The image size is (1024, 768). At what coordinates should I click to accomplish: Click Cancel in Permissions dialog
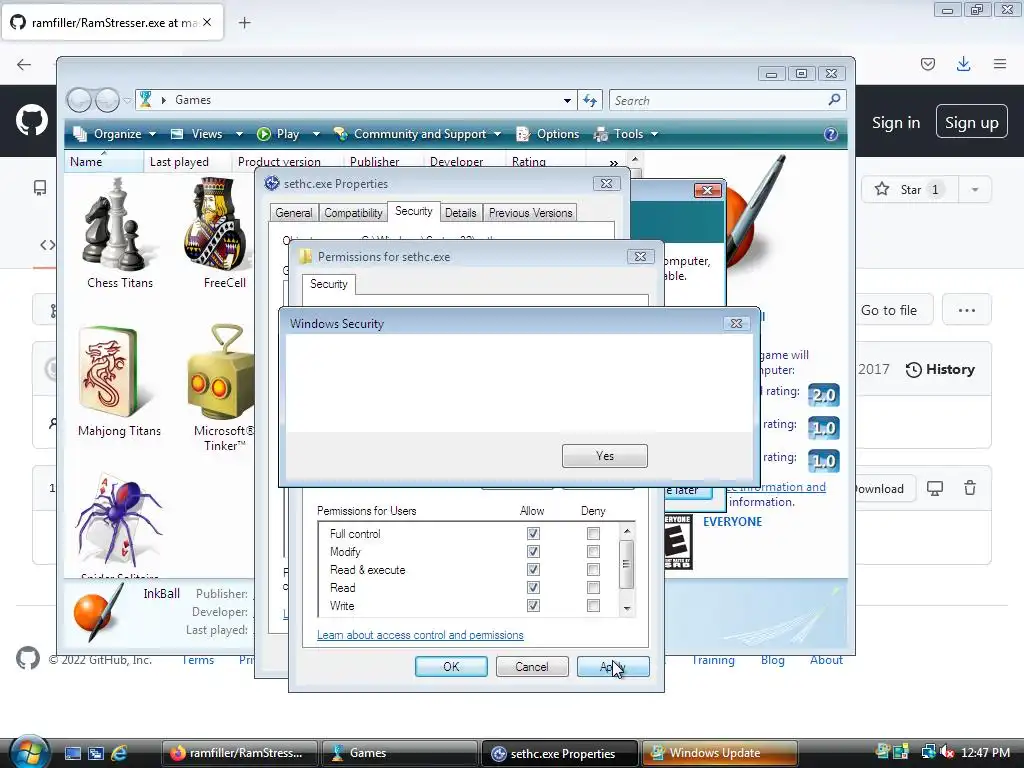tap(532, 667)
